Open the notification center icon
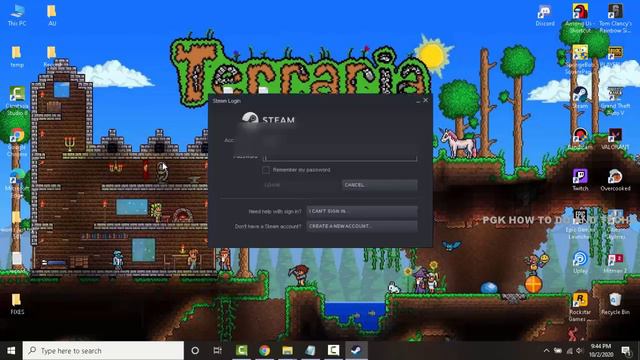 (626, 350)
